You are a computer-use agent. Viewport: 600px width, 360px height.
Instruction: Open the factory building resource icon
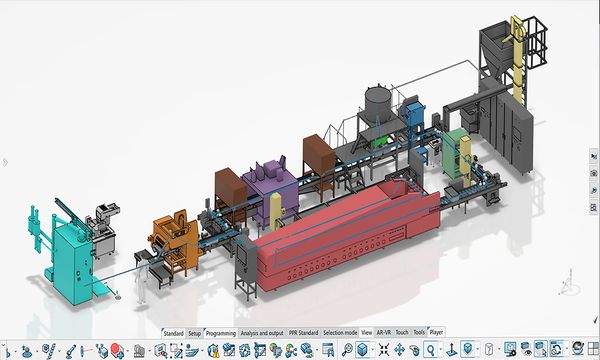coord(139,350)
